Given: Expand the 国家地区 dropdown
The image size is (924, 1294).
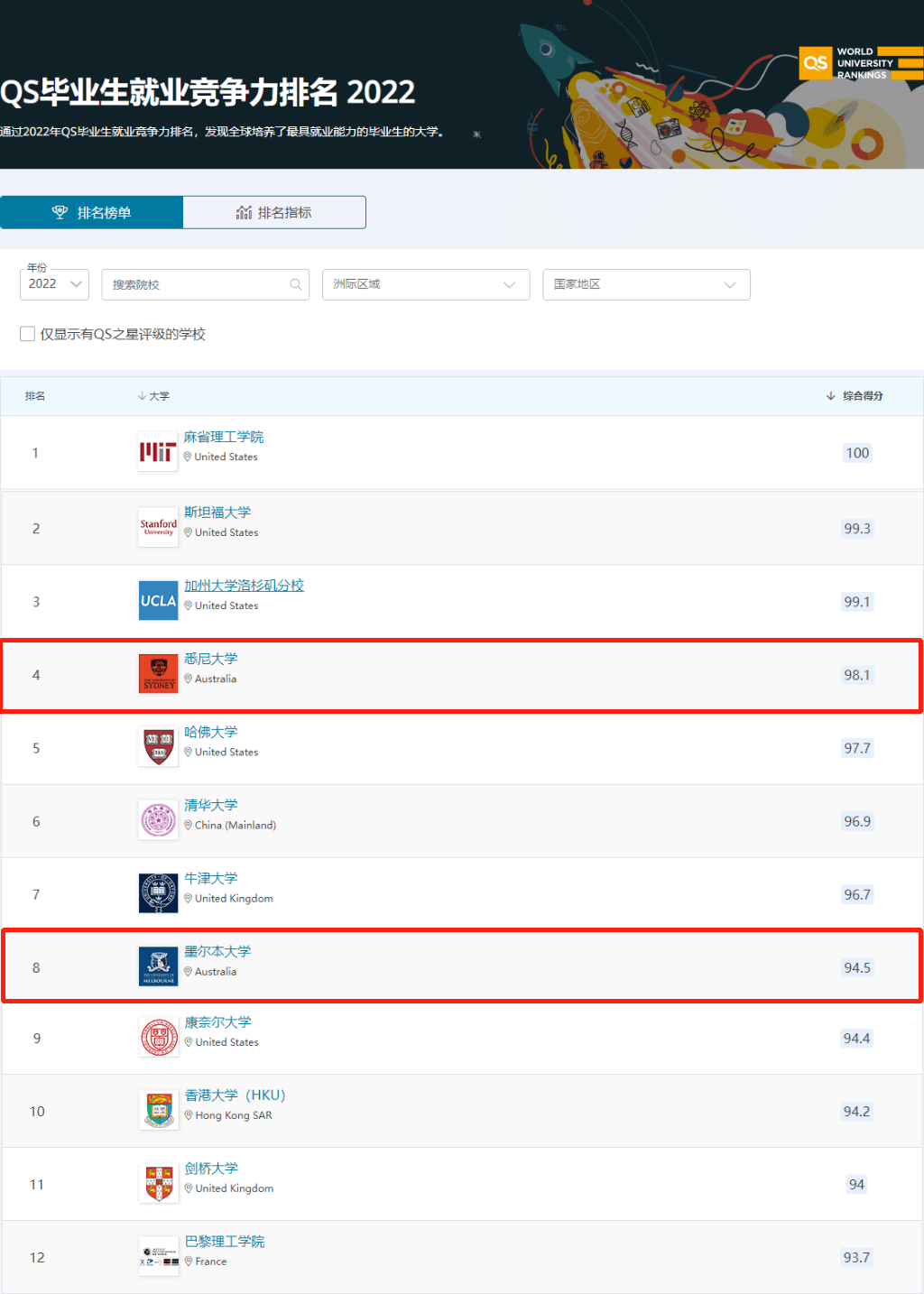Looking at the screenshot, I should 646,284.
